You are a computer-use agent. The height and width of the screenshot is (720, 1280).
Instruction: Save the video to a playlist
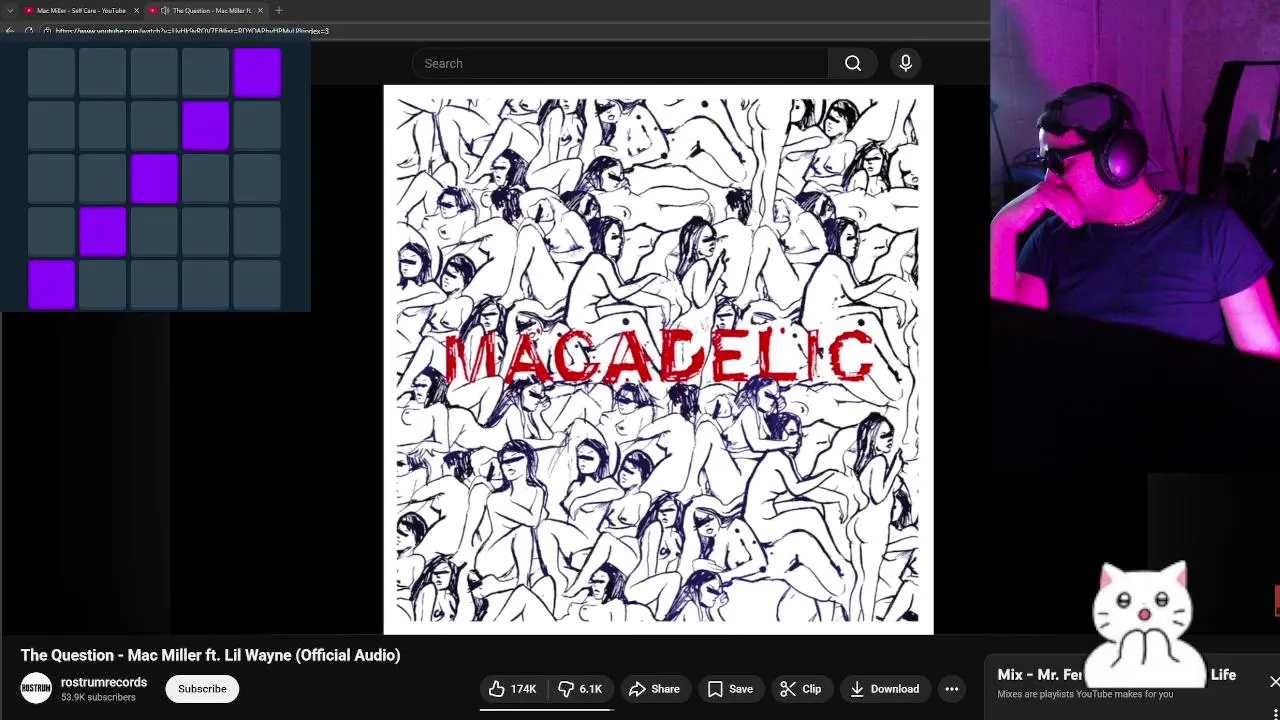point(730,689)
